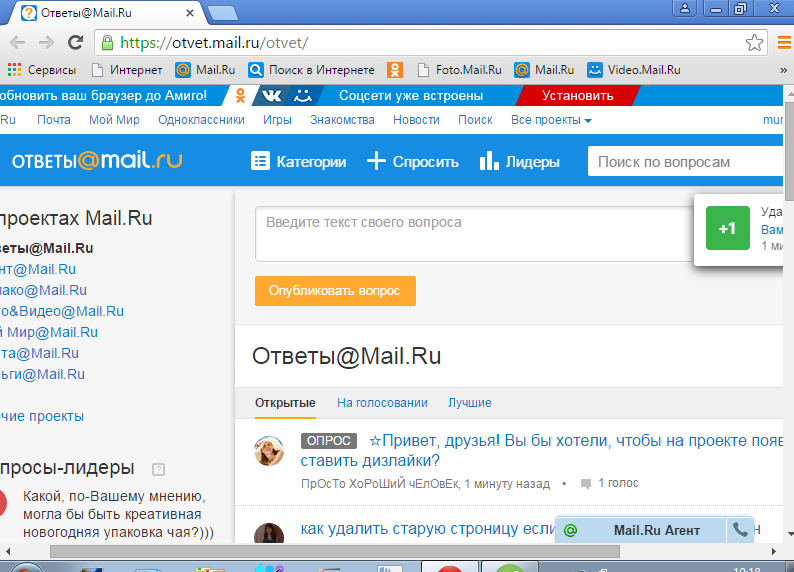Open Новости in the portal navigation

pyautogui.click(x=416, y=120)
